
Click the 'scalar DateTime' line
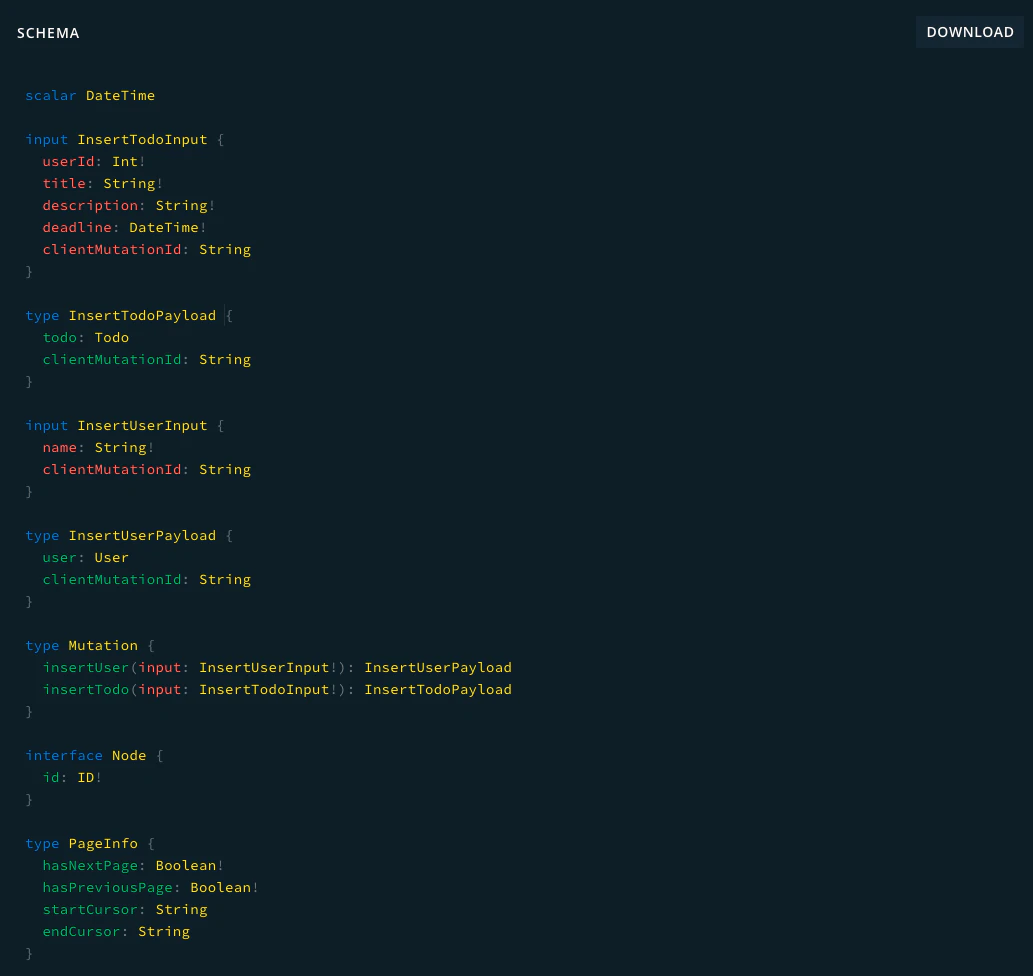point(90,96)
